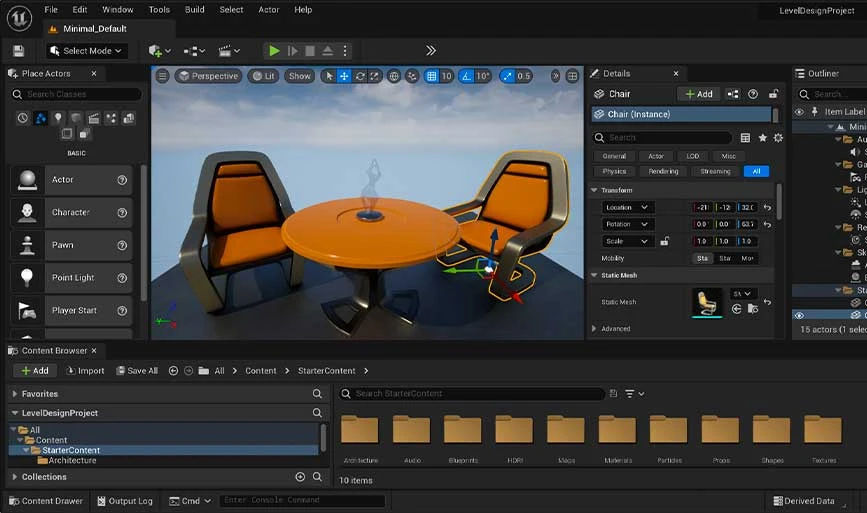
Task: Activate the scale tool in viewport
Action: [374, 76]
